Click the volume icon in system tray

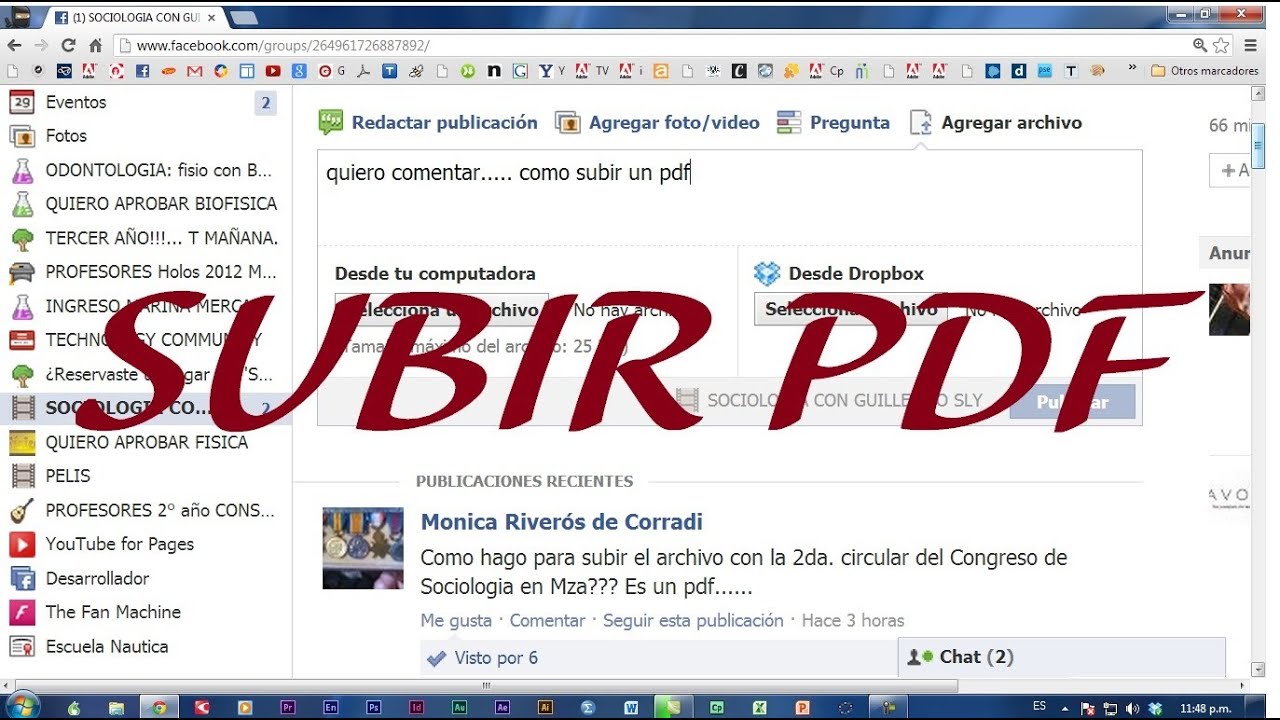pos(1131,708)
